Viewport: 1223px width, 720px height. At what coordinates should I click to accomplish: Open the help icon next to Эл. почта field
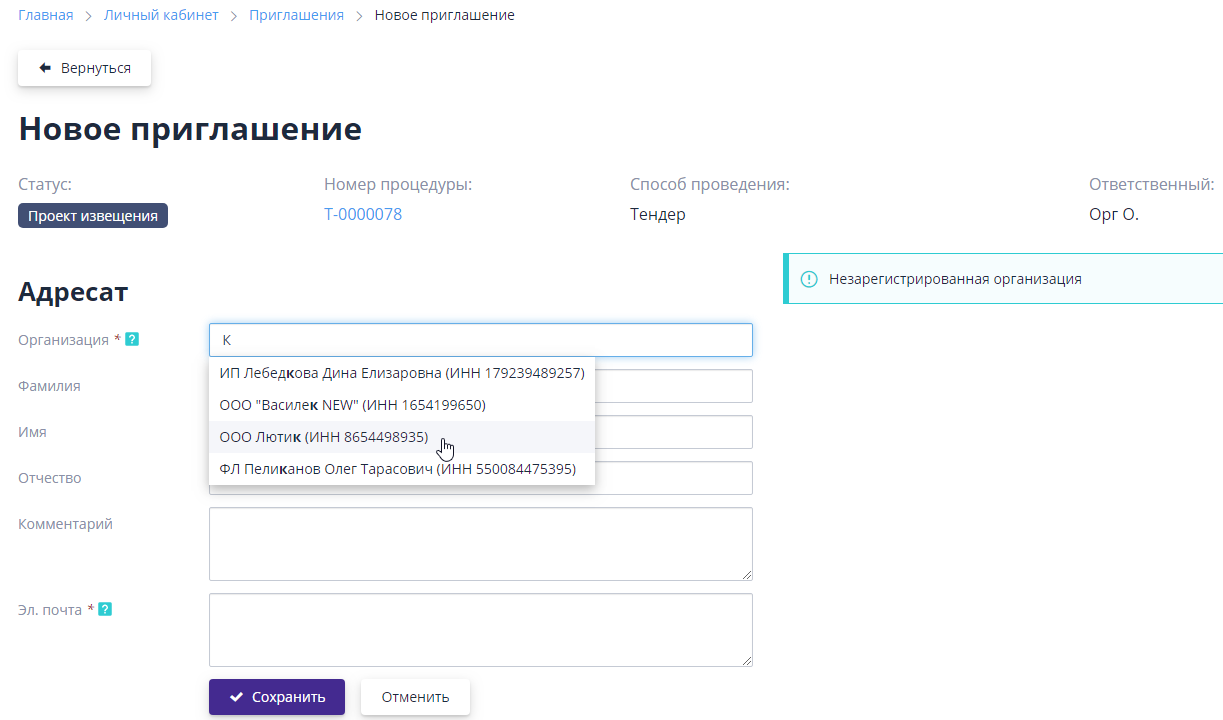pyautogui.click(x=104, y=609)
